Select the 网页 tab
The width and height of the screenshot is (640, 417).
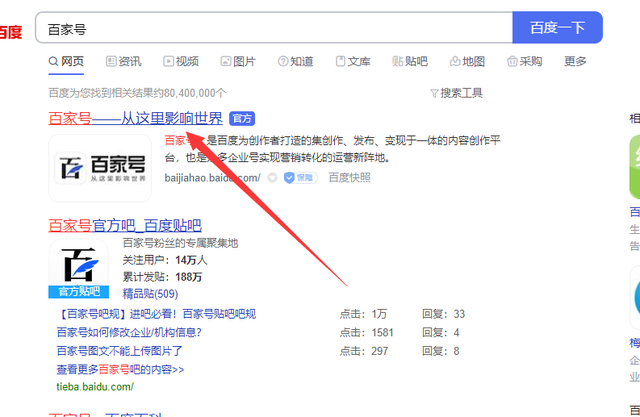point(66,62)
